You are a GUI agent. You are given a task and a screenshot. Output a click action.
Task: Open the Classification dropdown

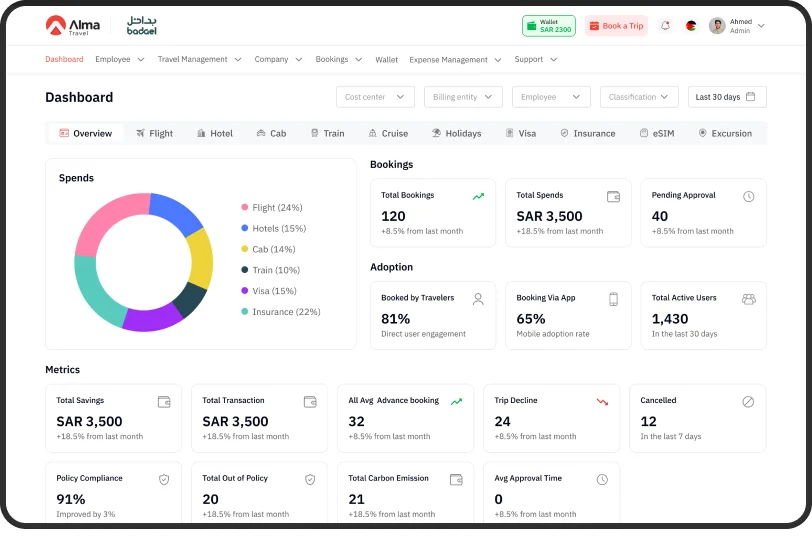[x=639, y=97]
